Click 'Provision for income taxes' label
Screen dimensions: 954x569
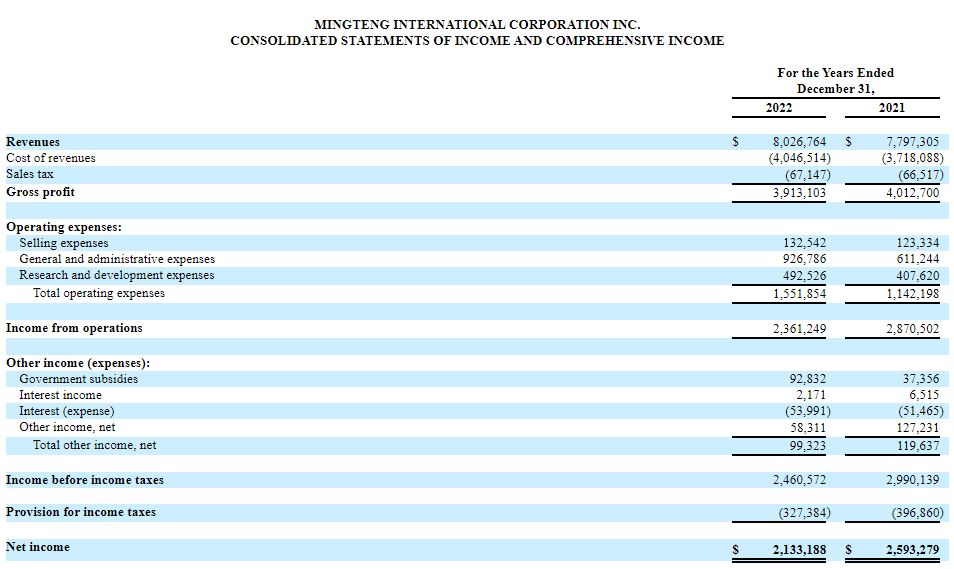(81, 512)
